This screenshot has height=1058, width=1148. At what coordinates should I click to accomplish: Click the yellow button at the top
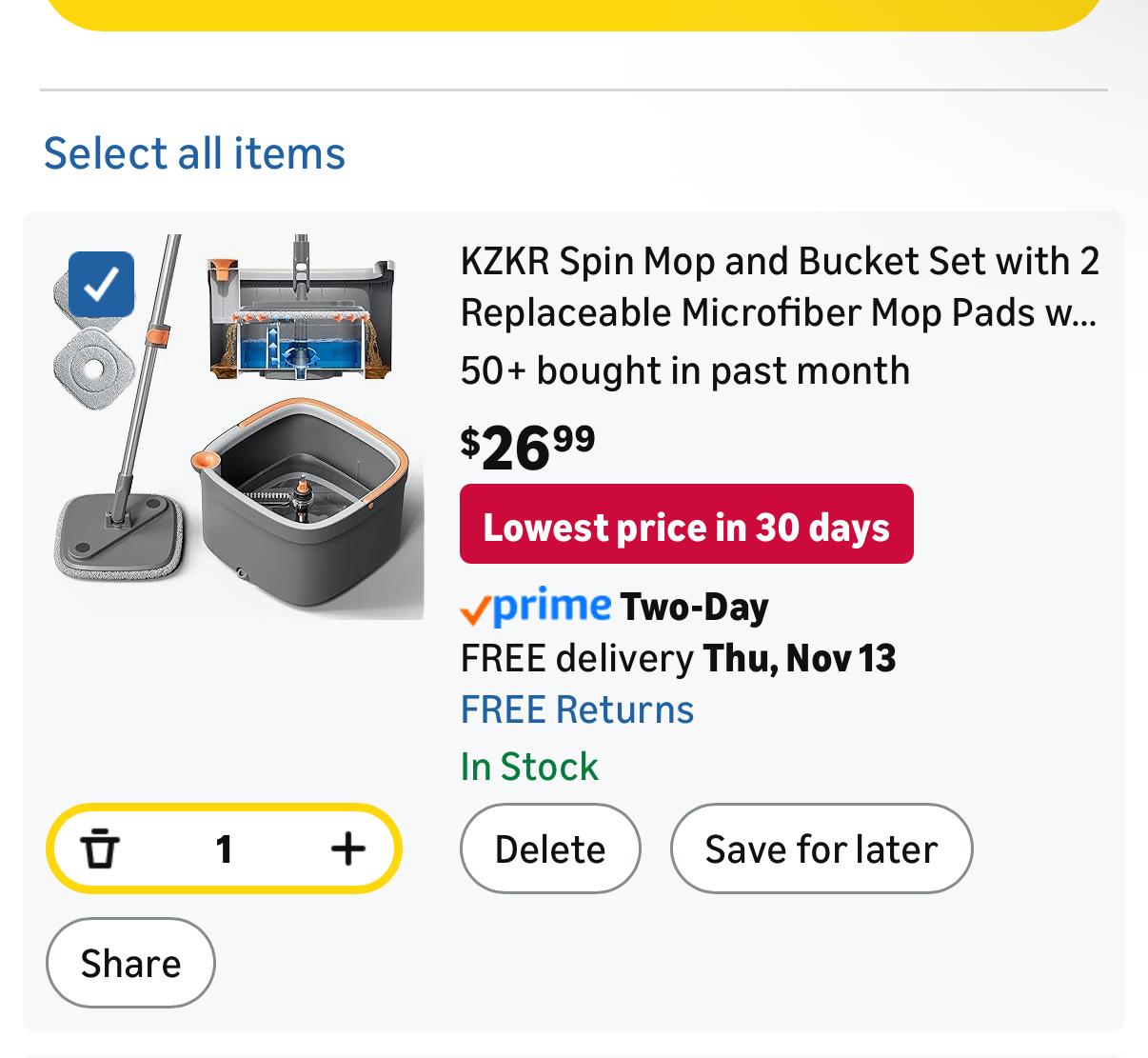coord(574,13)
